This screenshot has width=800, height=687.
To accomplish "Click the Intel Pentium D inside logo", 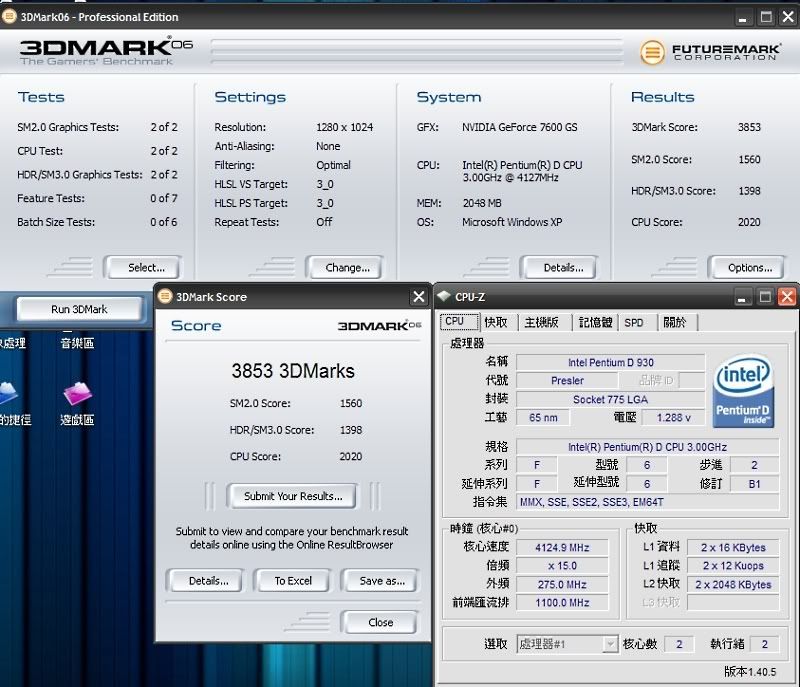I will [x=743, y=392].
